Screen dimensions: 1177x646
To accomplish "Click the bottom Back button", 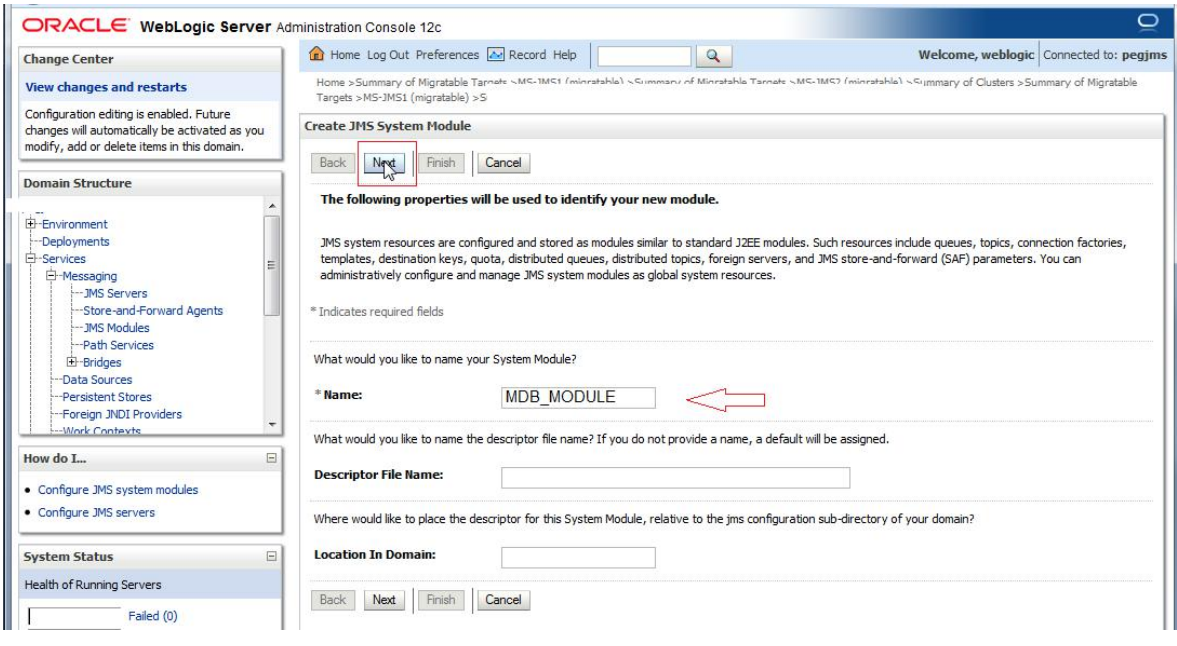I will coord(333,599).
